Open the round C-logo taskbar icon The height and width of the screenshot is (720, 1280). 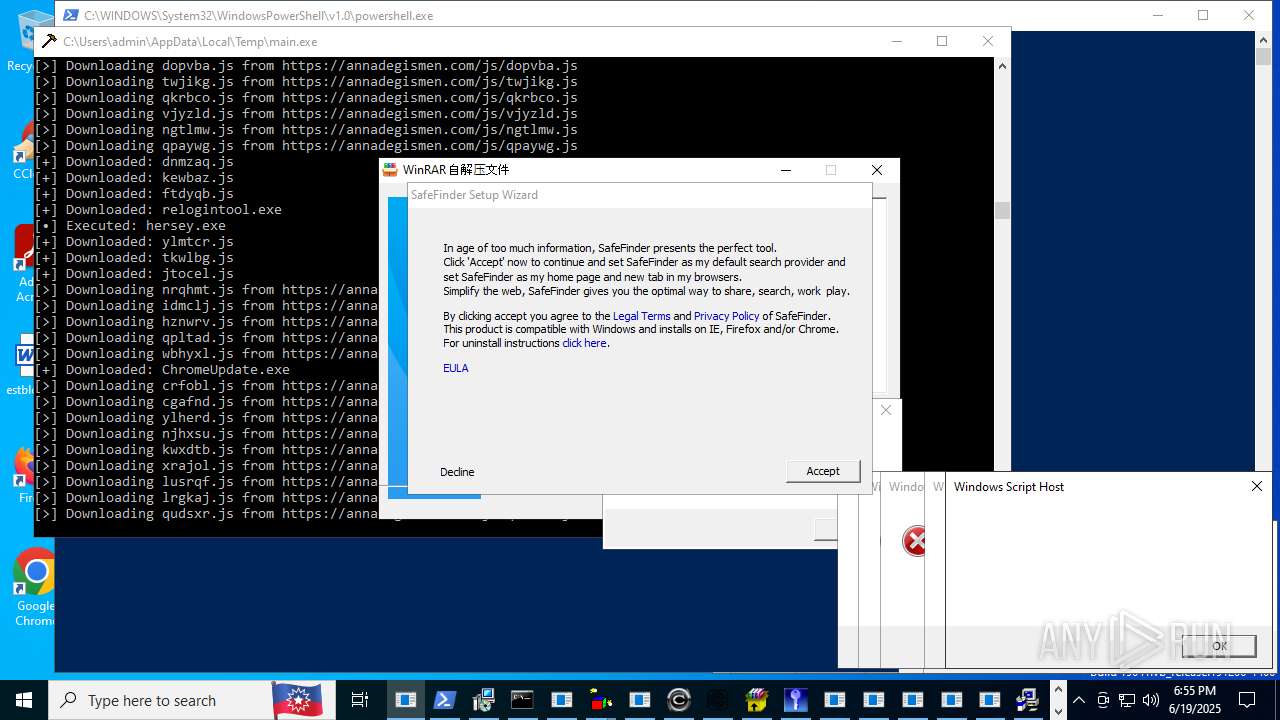(678, 700)
